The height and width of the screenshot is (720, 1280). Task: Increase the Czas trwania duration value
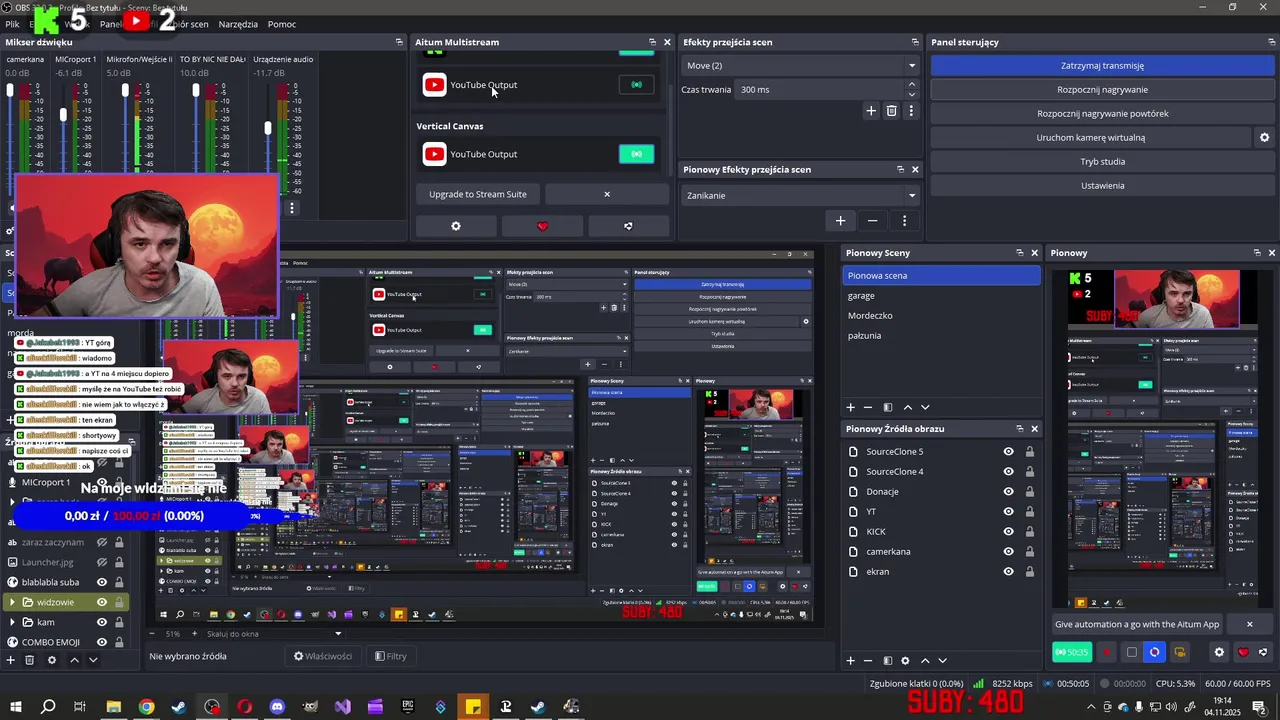[x=911, y=85]
